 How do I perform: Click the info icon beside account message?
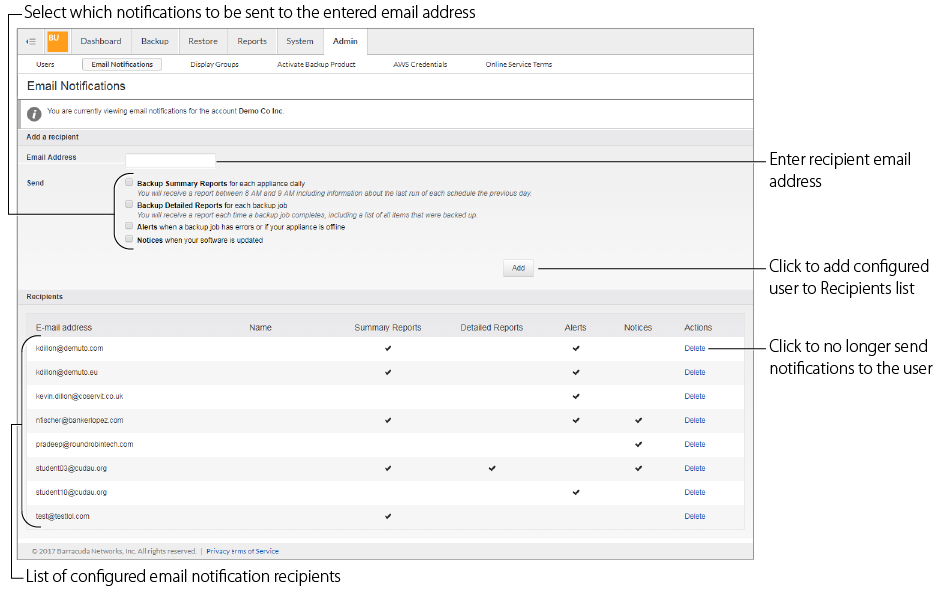coord(34,112)
